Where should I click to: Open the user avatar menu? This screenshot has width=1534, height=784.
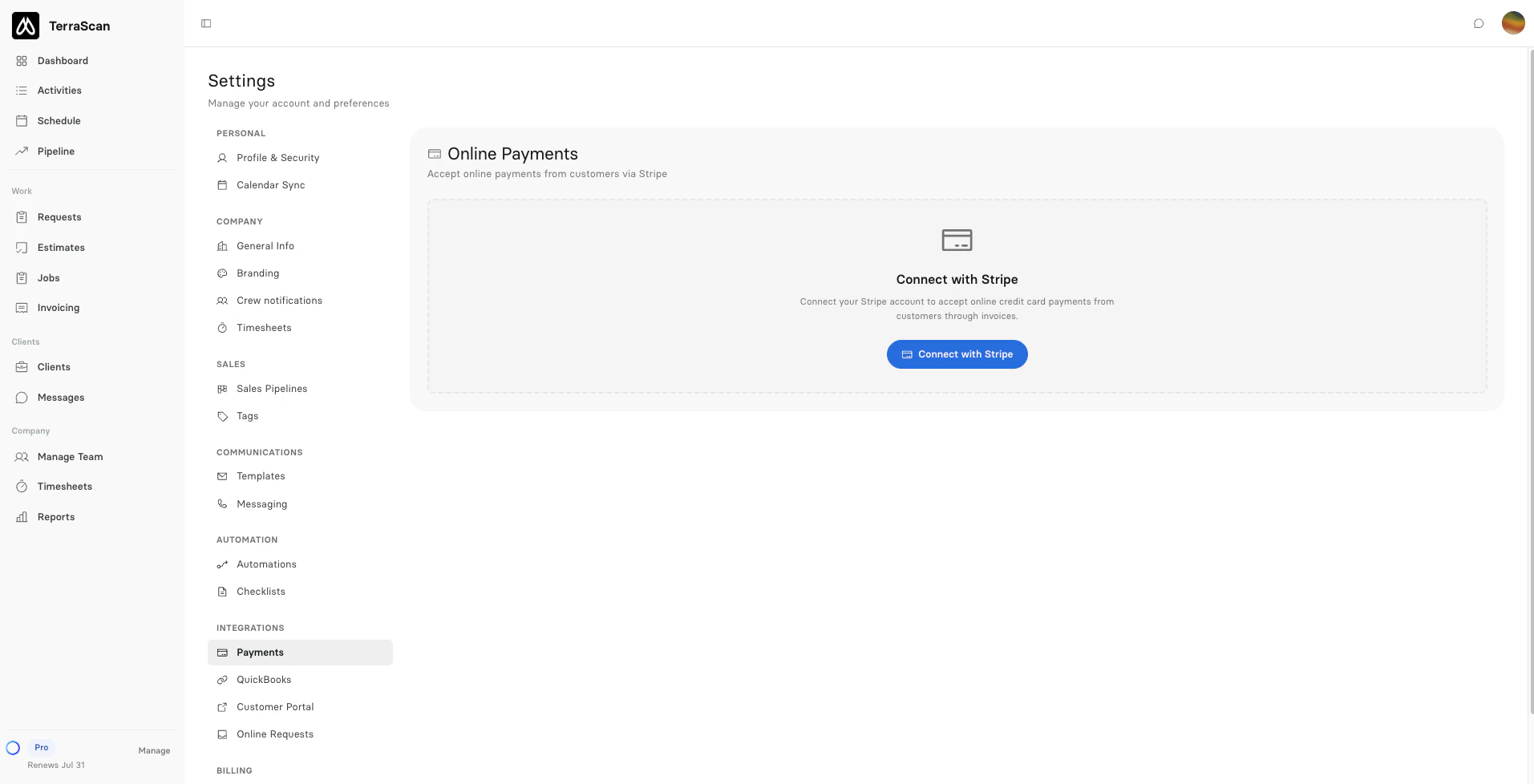click(1513, 23)
